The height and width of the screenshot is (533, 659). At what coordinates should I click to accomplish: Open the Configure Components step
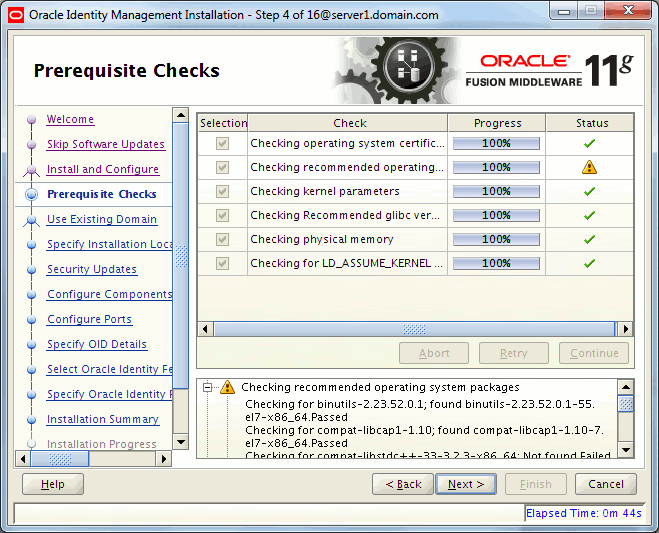tap(110, 294)
